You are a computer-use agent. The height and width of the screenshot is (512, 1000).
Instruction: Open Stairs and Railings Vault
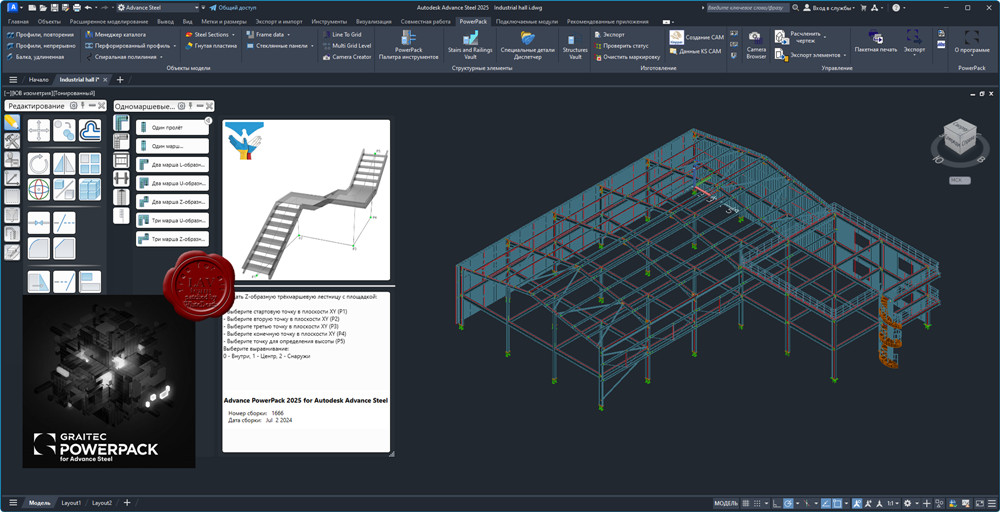coord(470,46)
